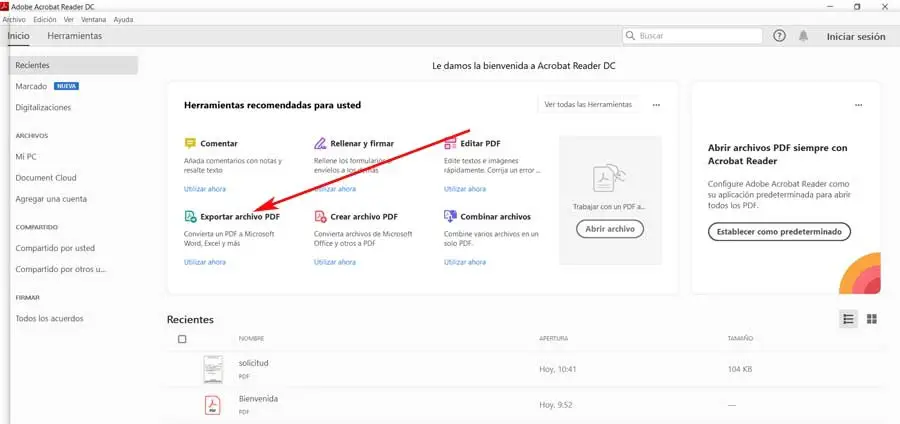The height and width of the screenshot is (424, 900).
Task: Click Utilizar ahora under Crear archivo PDF
Action: (x=335, y=262)
